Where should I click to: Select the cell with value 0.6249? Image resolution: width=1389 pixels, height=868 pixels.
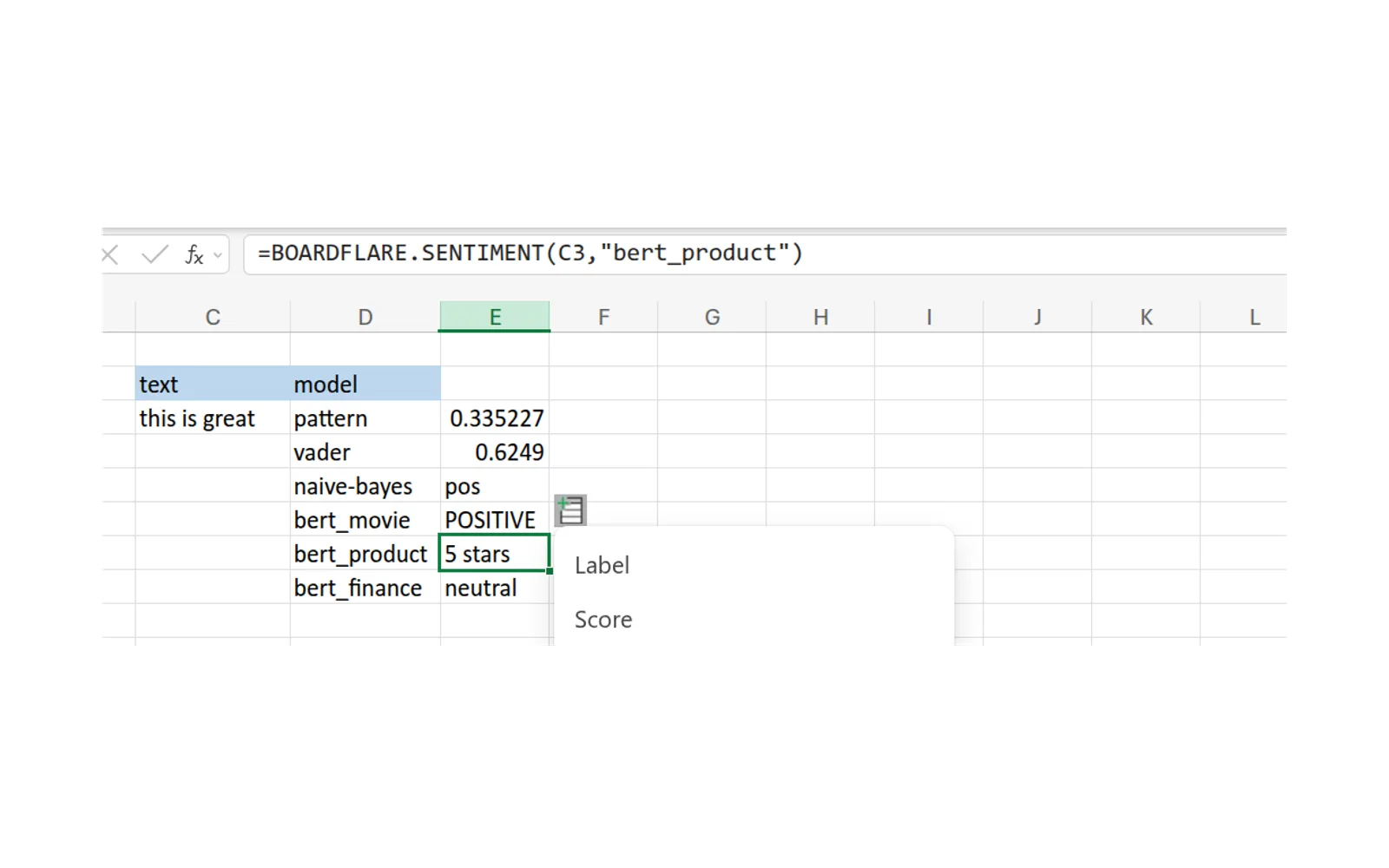(x=495, y=451)
